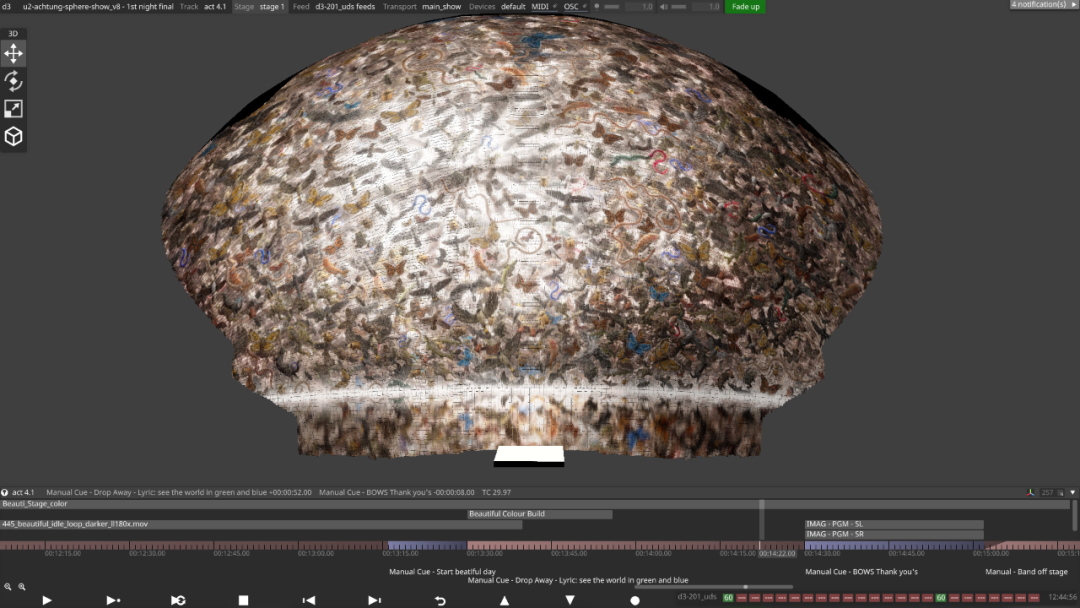Viewport: 1080px width, 608px height.
Task: Select the rotate/orbit tool in 3D toolbar
Action: [13, 81]
